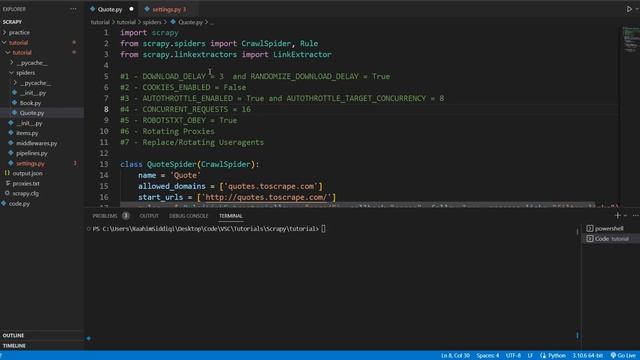Open terminal panel more actions ellipsis
640x360 pixels.
(636, 215)
